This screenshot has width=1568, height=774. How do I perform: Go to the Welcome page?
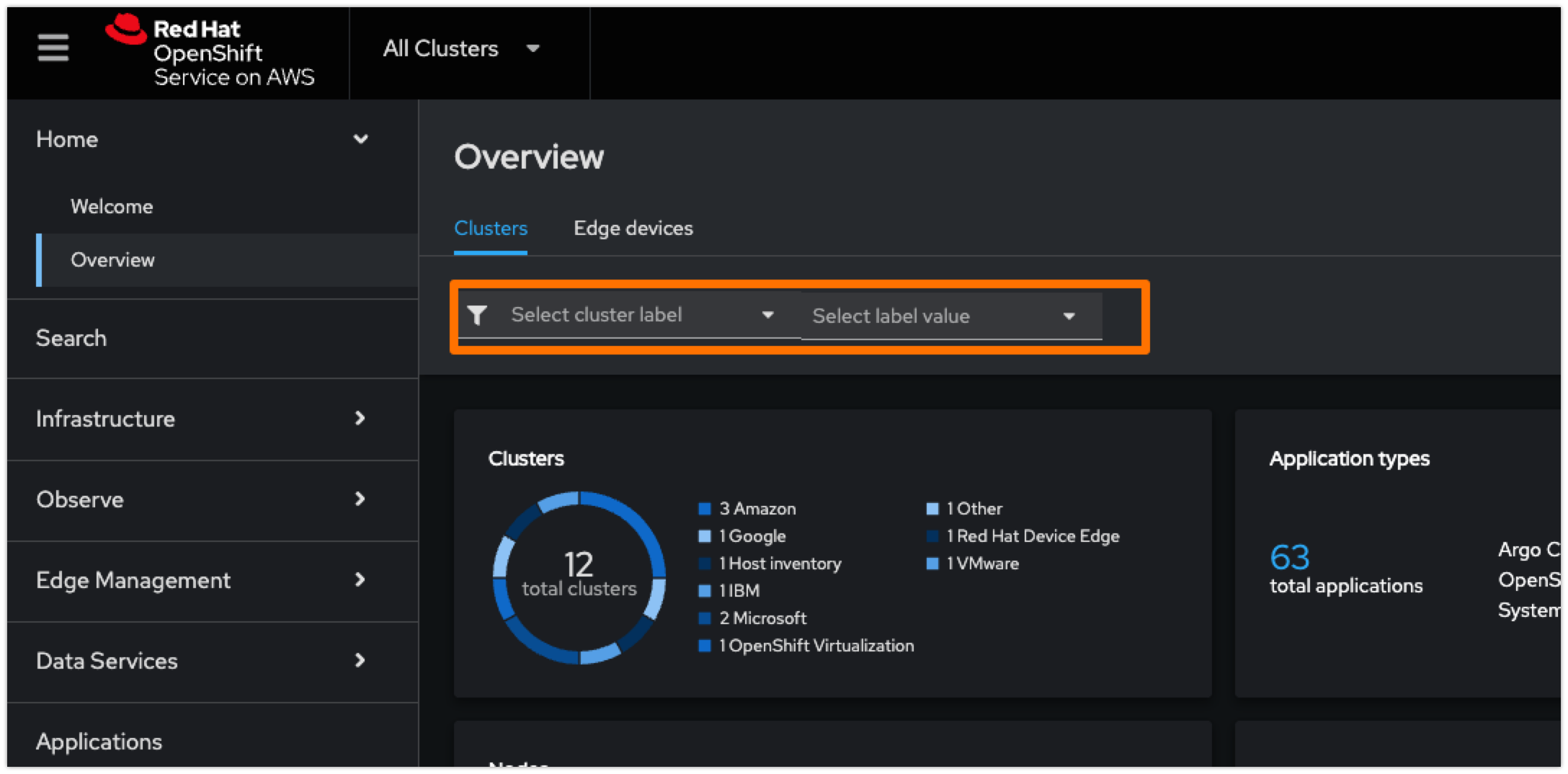point(112,207)
